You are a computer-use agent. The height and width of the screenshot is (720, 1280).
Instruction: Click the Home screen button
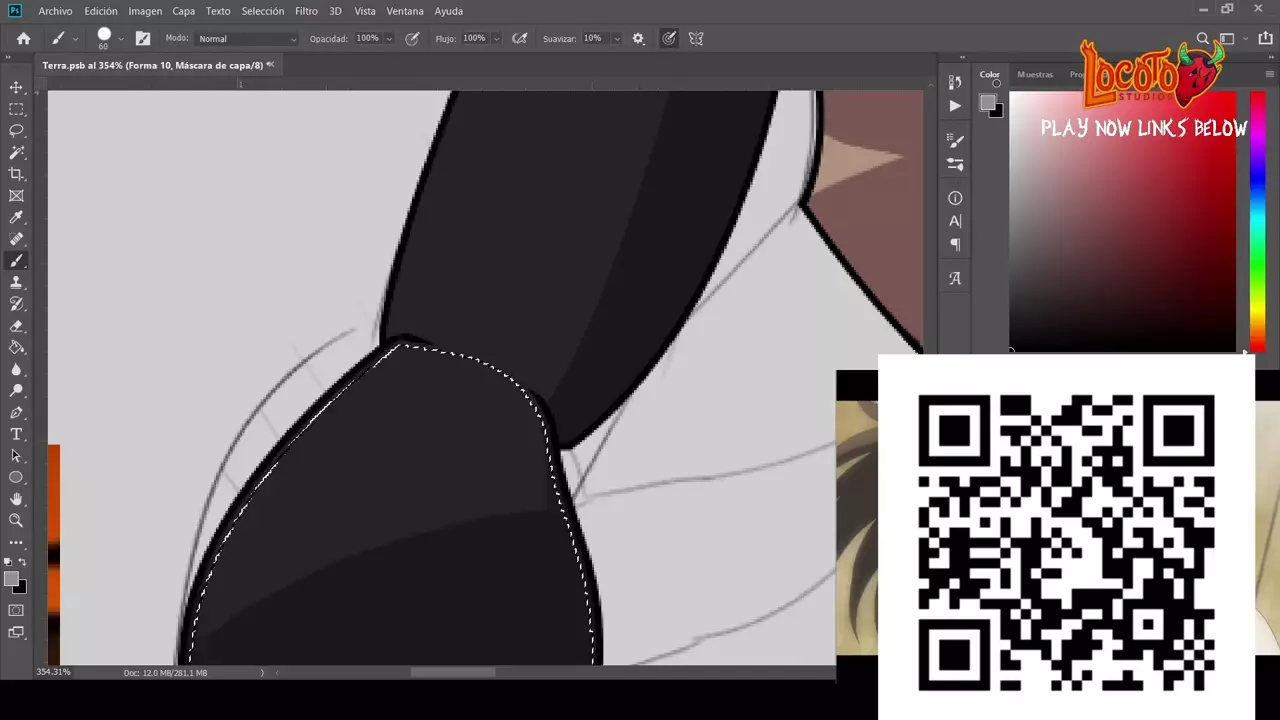pyautogui.click(x=24, y=39)
